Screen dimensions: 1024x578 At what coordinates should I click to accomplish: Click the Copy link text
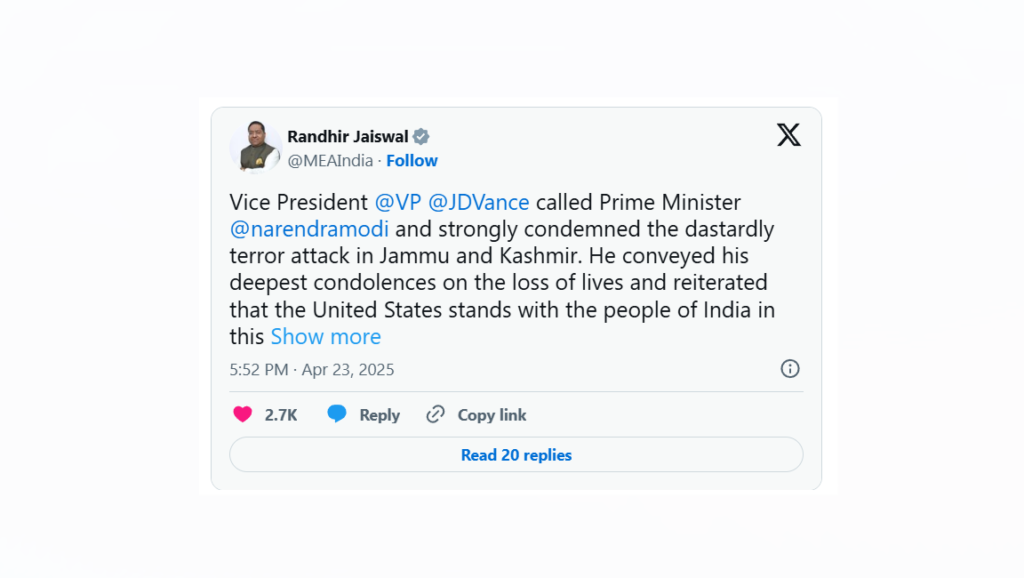pyautogui.click(x=492, y=415)
